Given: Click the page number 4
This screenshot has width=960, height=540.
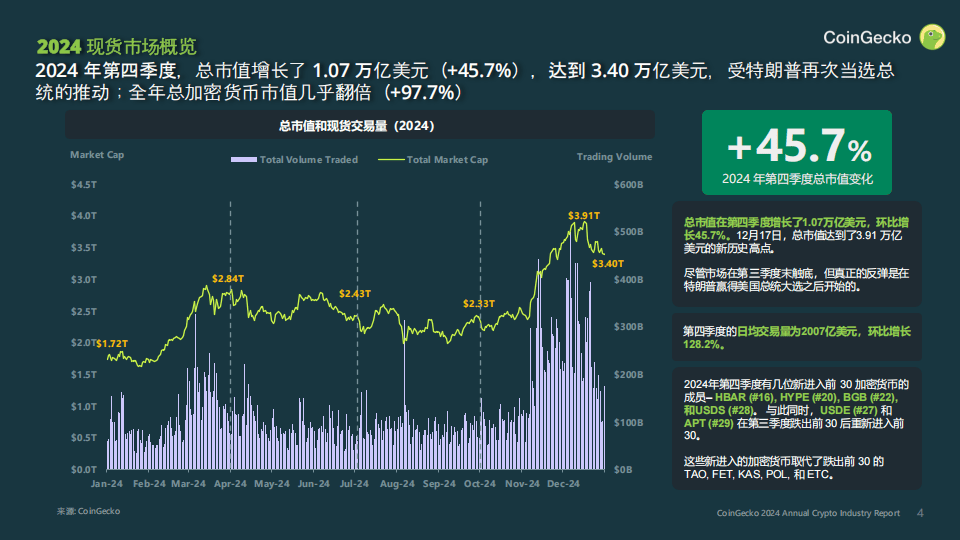Looking at the screenshot, I should tap(920, 513).
